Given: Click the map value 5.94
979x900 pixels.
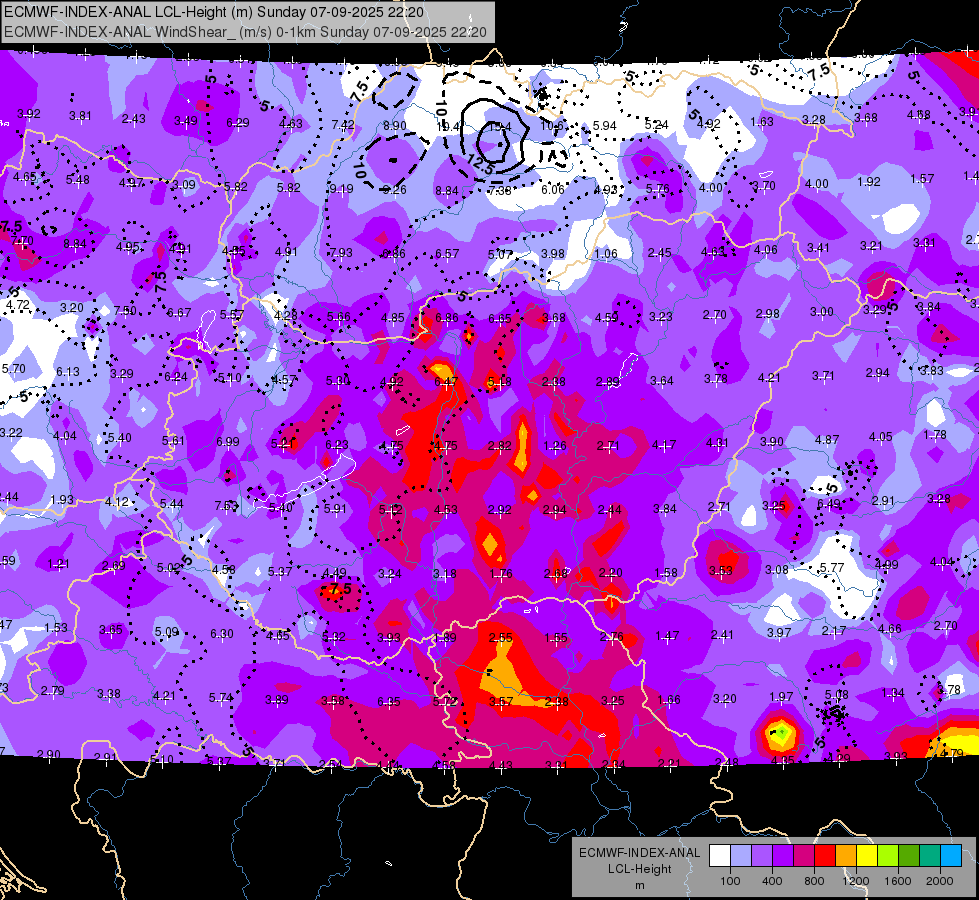Looking at the screenshot, I should pyautogui.click(x=604, y=126).
